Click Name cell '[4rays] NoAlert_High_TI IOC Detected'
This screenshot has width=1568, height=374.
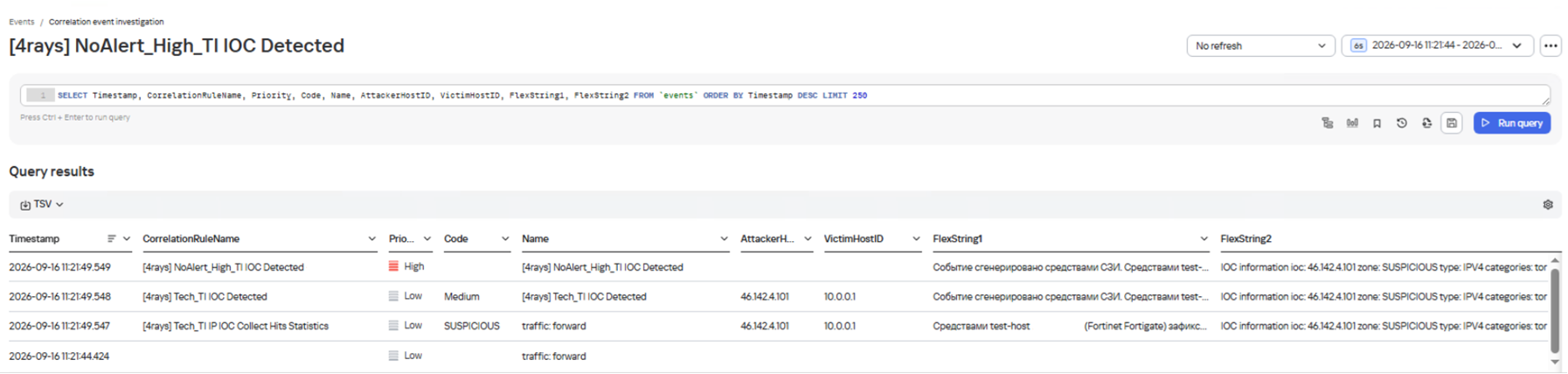point(602,267)
